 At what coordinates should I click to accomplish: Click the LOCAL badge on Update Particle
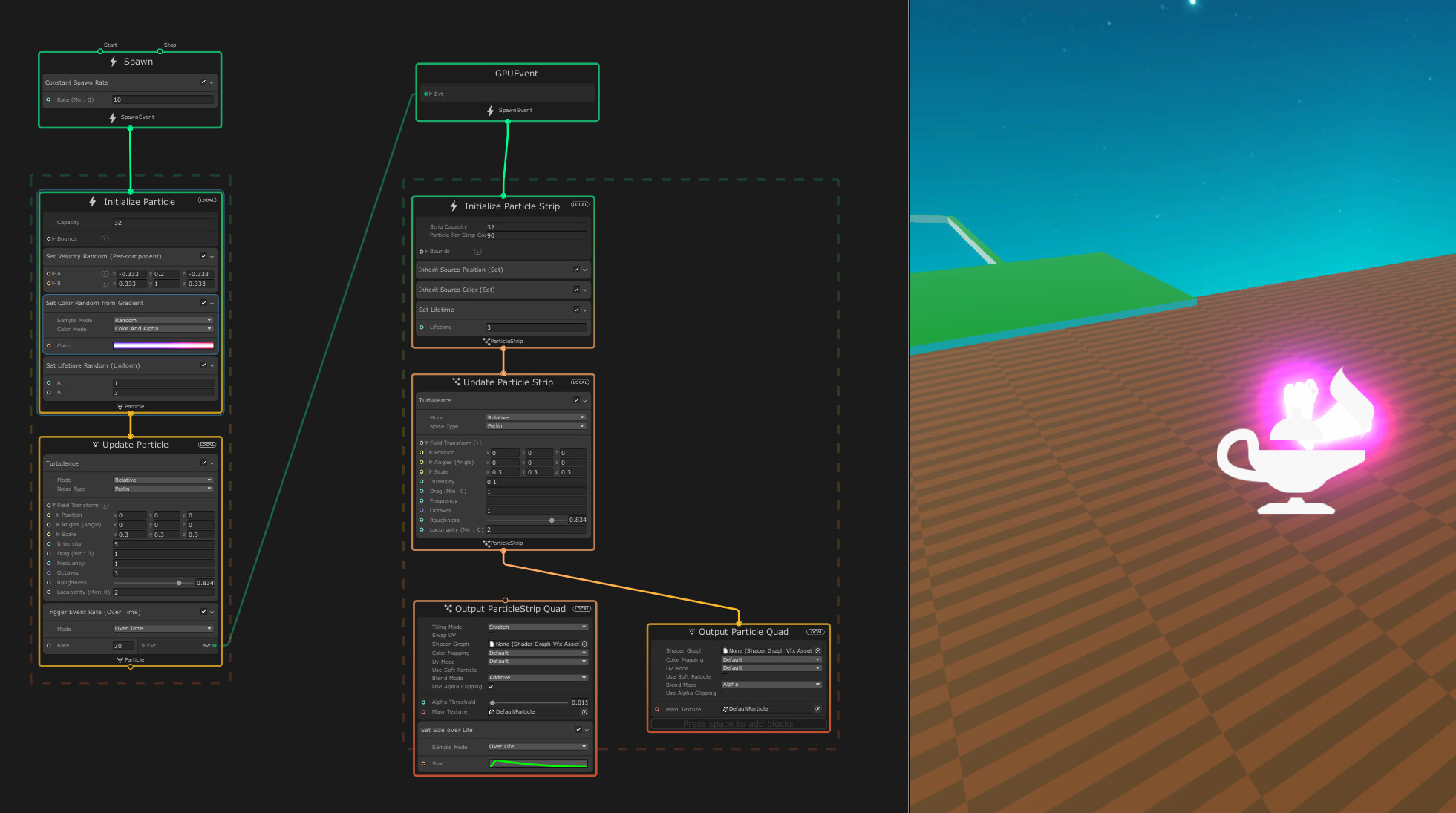click(x=206, y=444)
